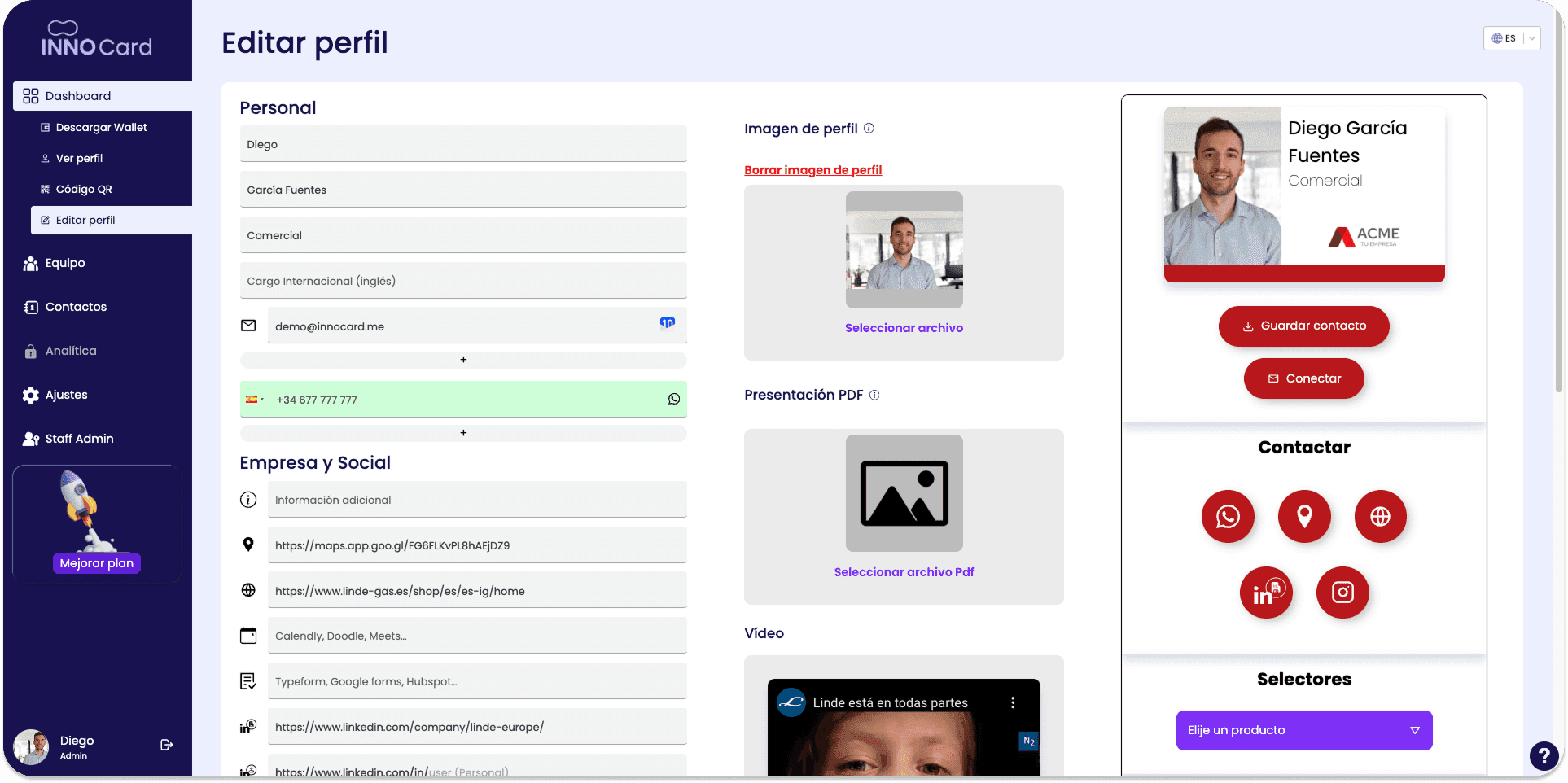This screenshot has height=783, width=1568.
Task: Click Seleccionar archivo link
Action: click(x=904, y=328)
